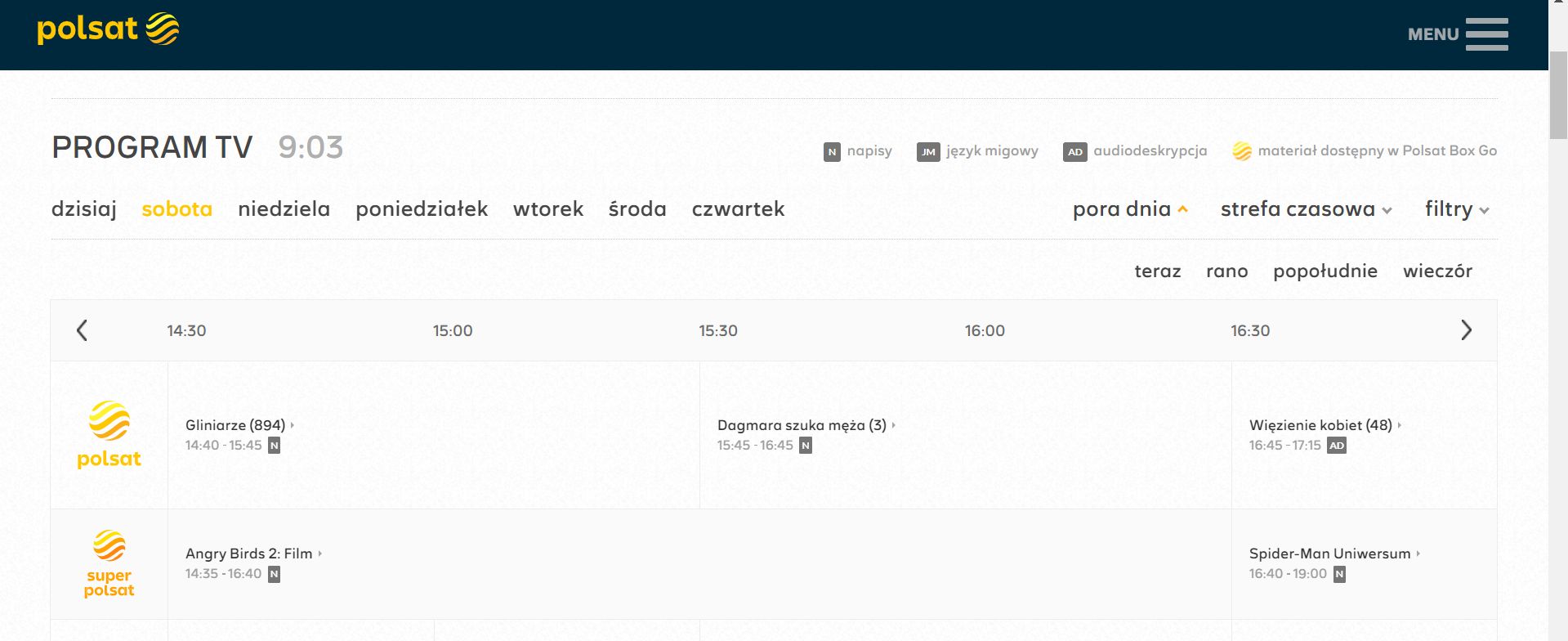
Task: Advance the schedule with the right arrow
Action: click(x=1466, y=330)
